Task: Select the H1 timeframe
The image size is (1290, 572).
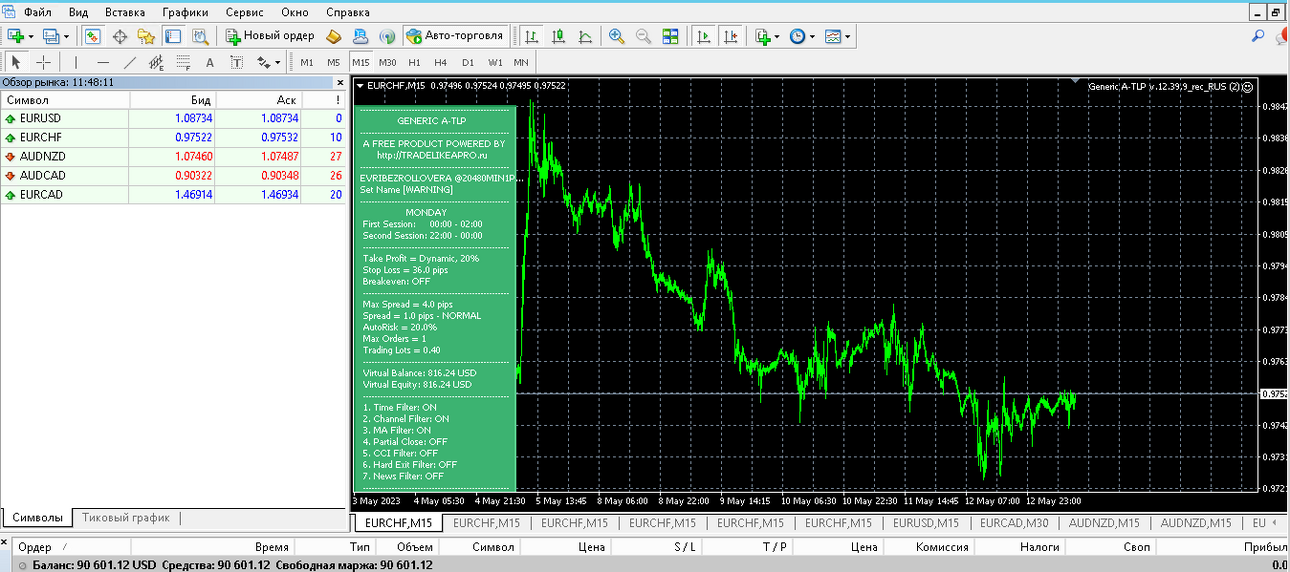Action: (414, 62)
